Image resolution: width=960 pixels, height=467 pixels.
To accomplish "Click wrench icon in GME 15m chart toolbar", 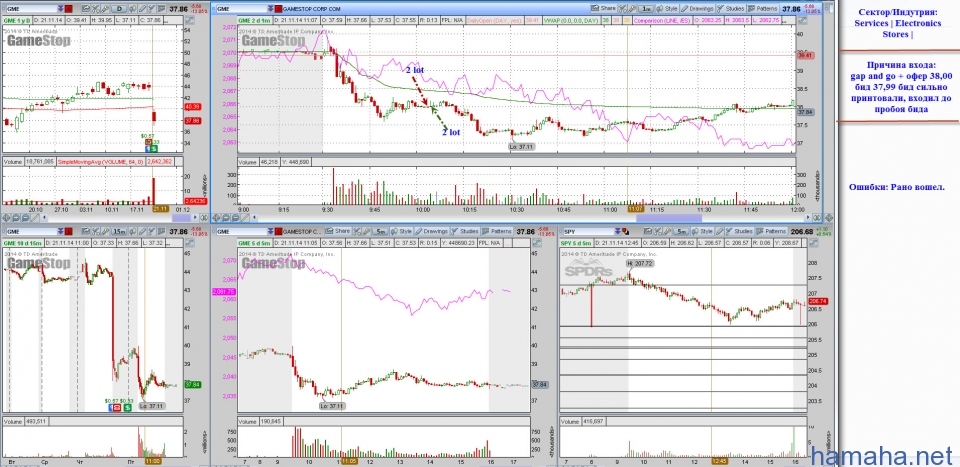I will click(105, 231).
